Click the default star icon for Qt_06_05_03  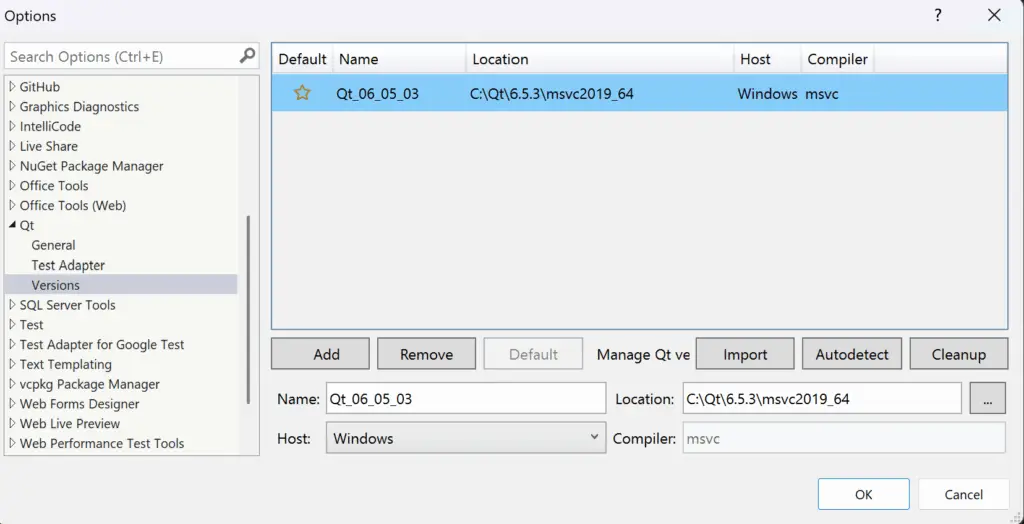(x=302, y=93)
